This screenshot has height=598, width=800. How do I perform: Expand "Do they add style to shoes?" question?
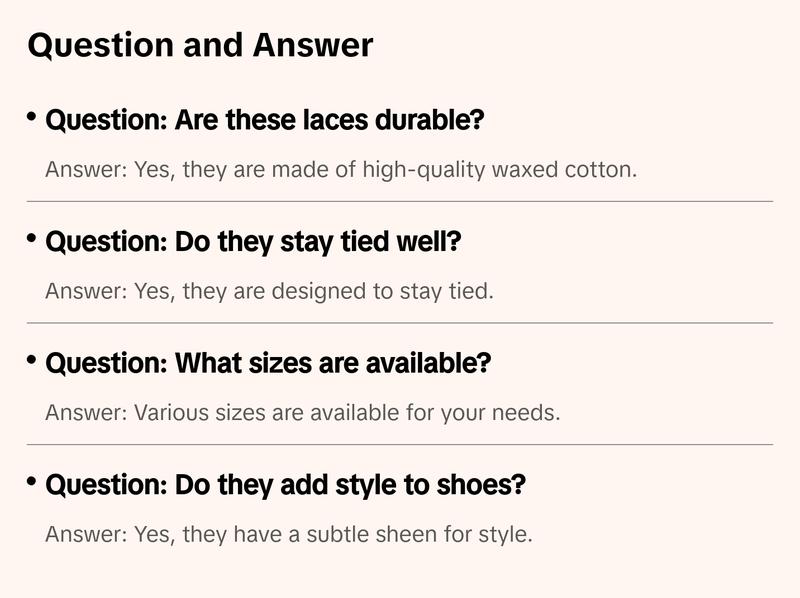(x=285, y=486)
